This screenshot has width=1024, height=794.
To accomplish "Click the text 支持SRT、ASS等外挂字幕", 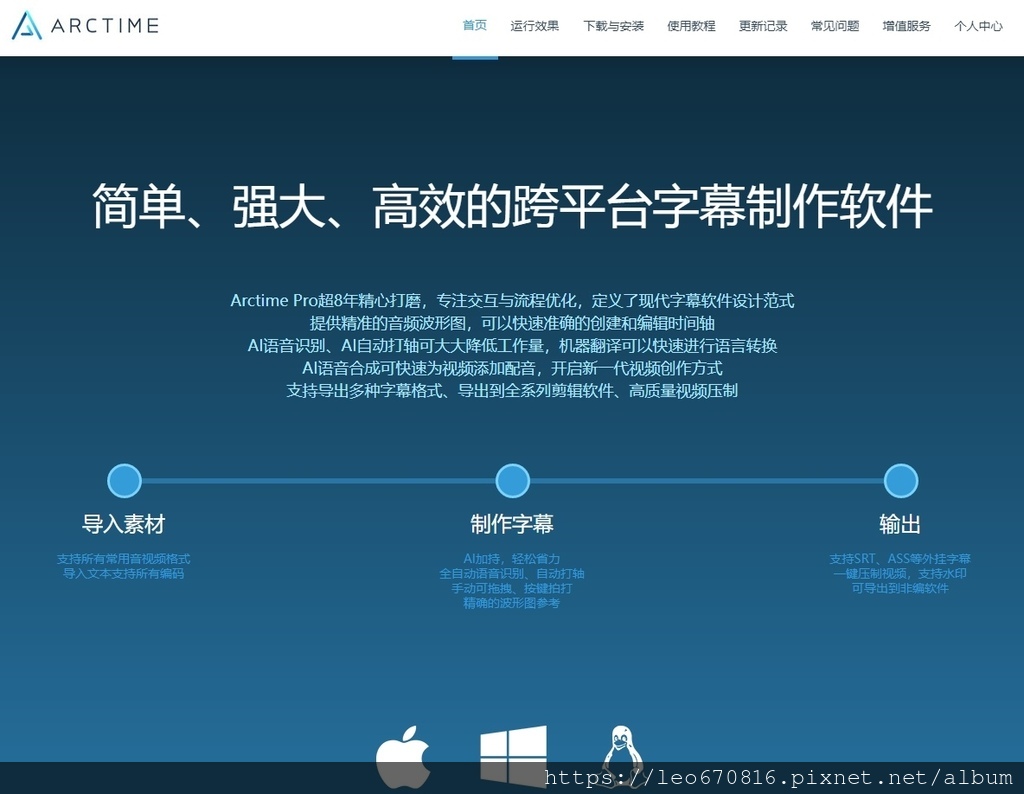I will pos(900,559).
